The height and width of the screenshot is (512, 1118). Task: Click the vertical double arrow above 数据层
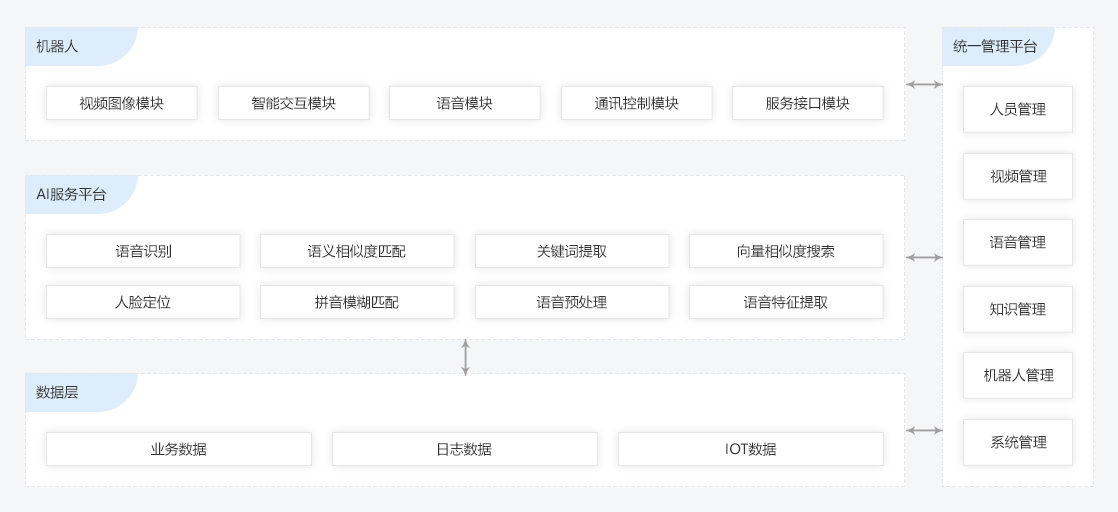click(x=465, y=357)
